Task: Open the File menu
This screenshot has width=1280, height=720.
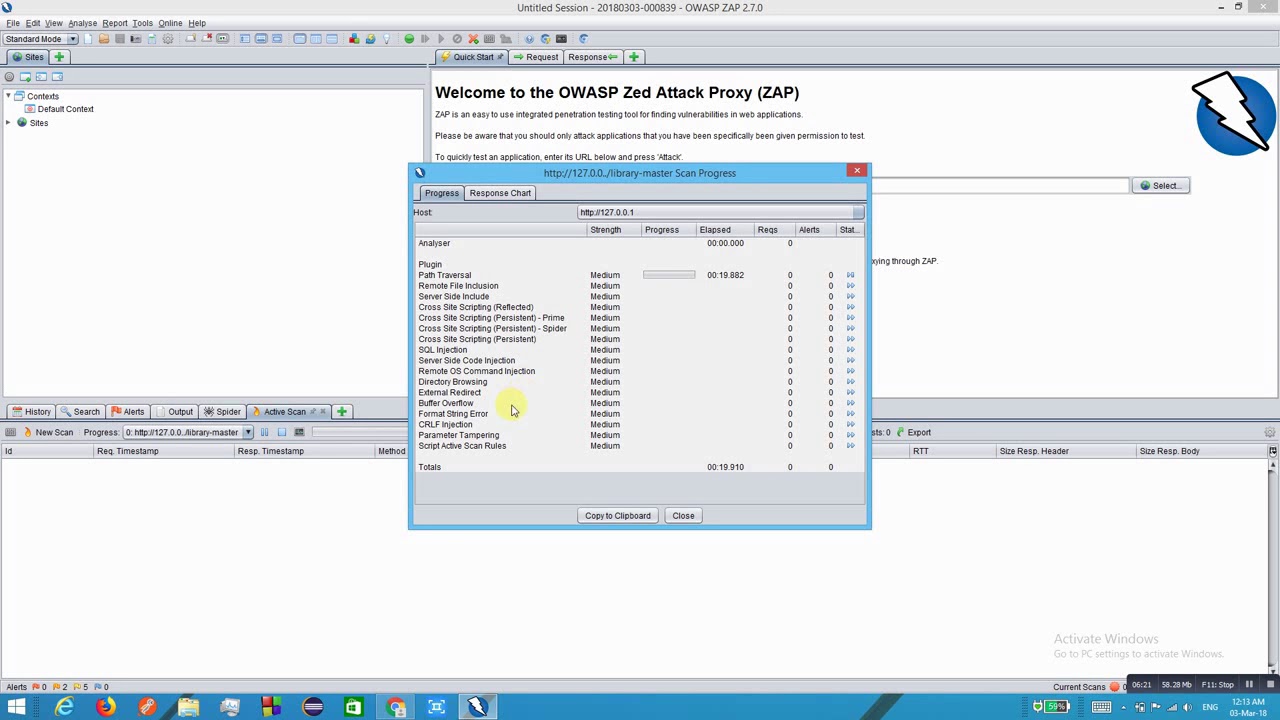Action: pos(13,23)
